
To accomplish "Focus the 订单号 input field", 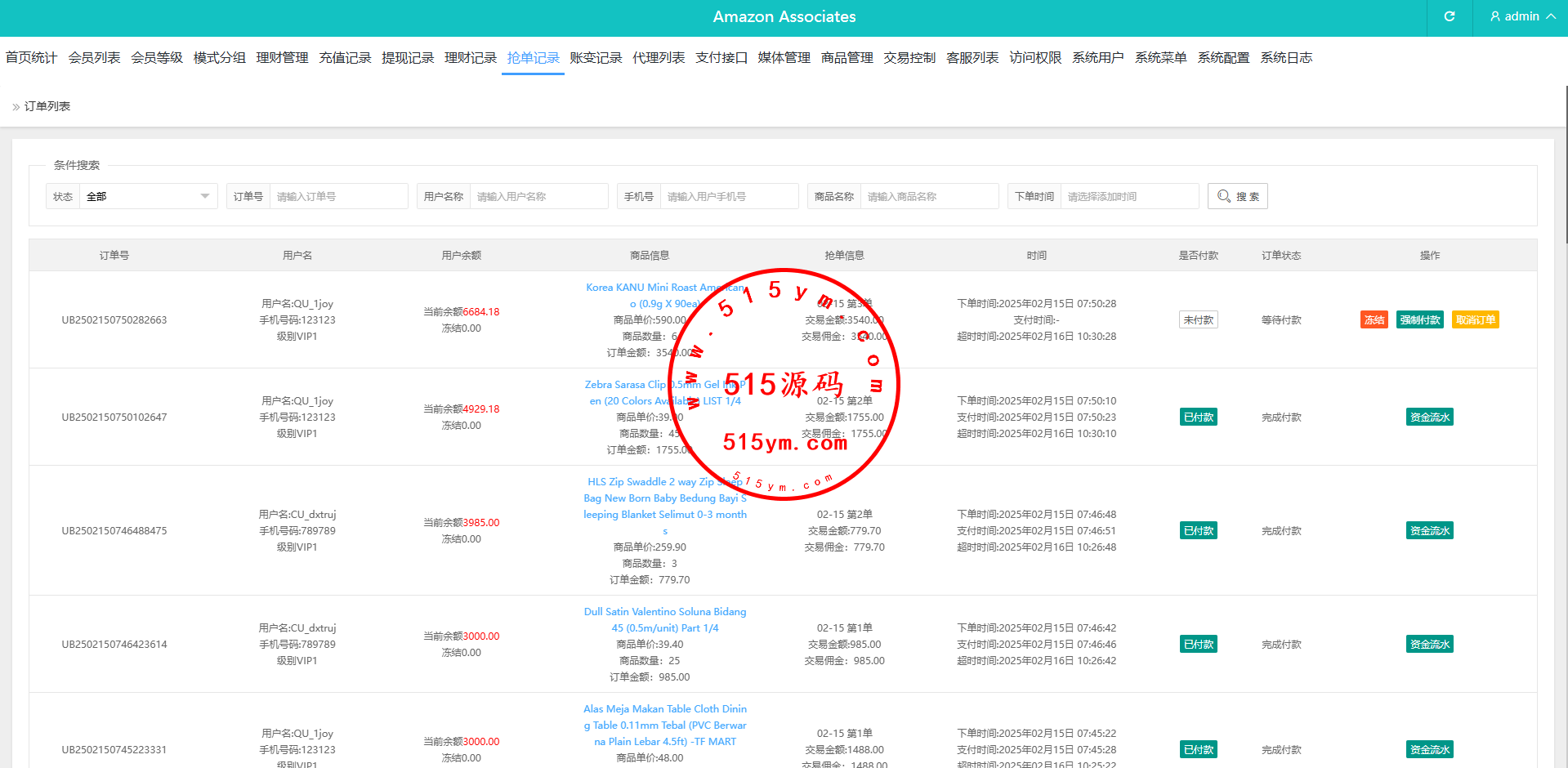I will coord(337,196).
